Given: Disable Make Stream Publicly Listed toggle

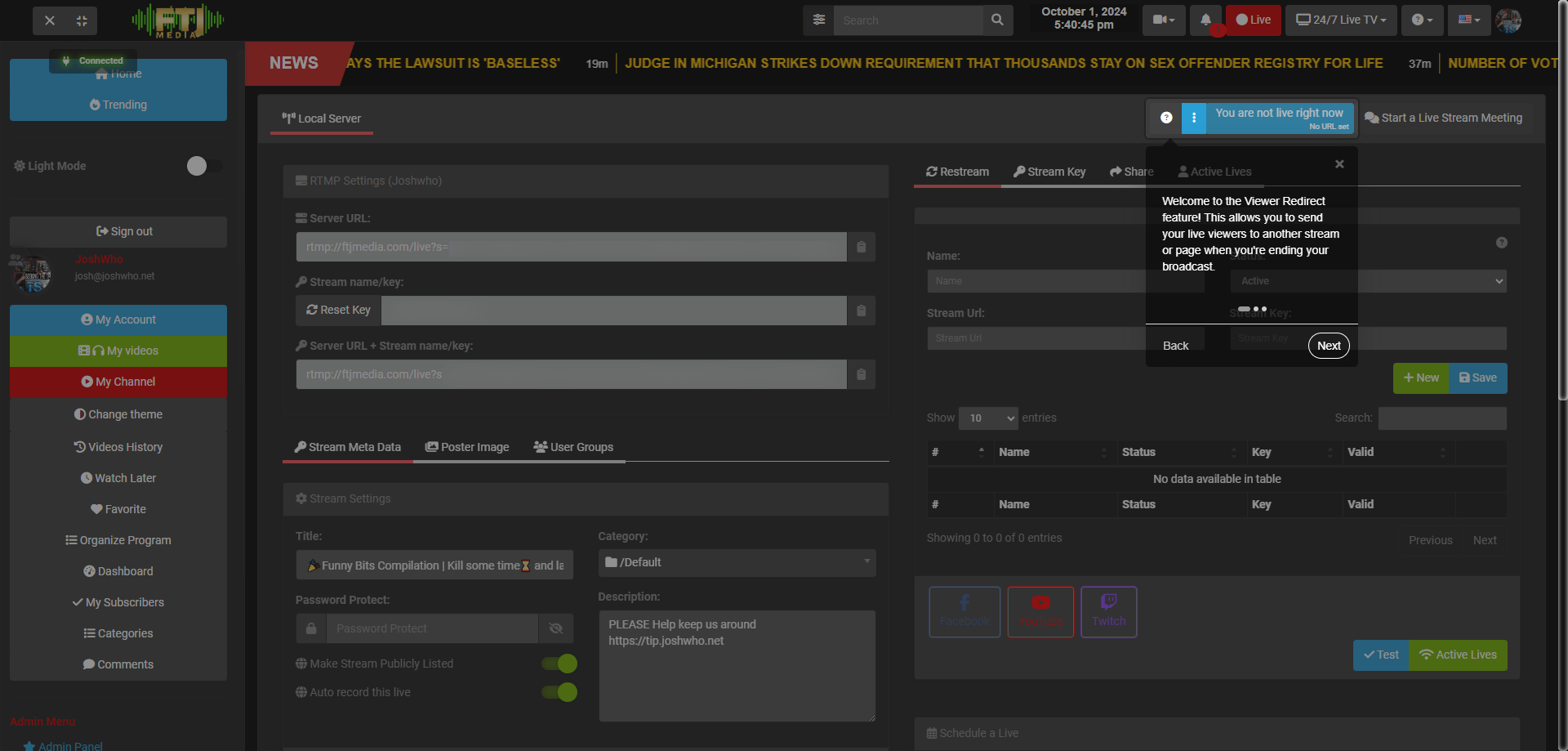Looking at the screenshot, I should (559, 664).
